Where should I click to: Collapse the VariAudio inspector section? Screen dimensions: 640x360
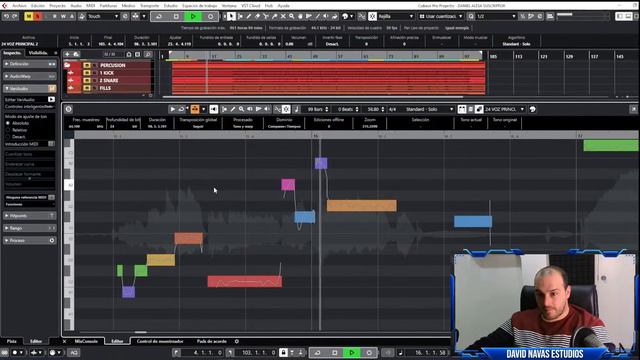click(x=30, y=89)
